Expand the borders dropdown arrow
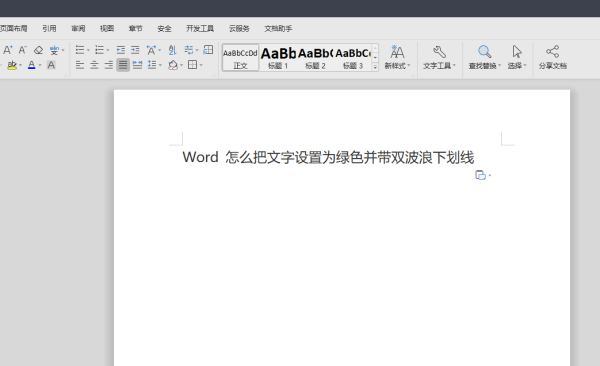 (201, 65)
